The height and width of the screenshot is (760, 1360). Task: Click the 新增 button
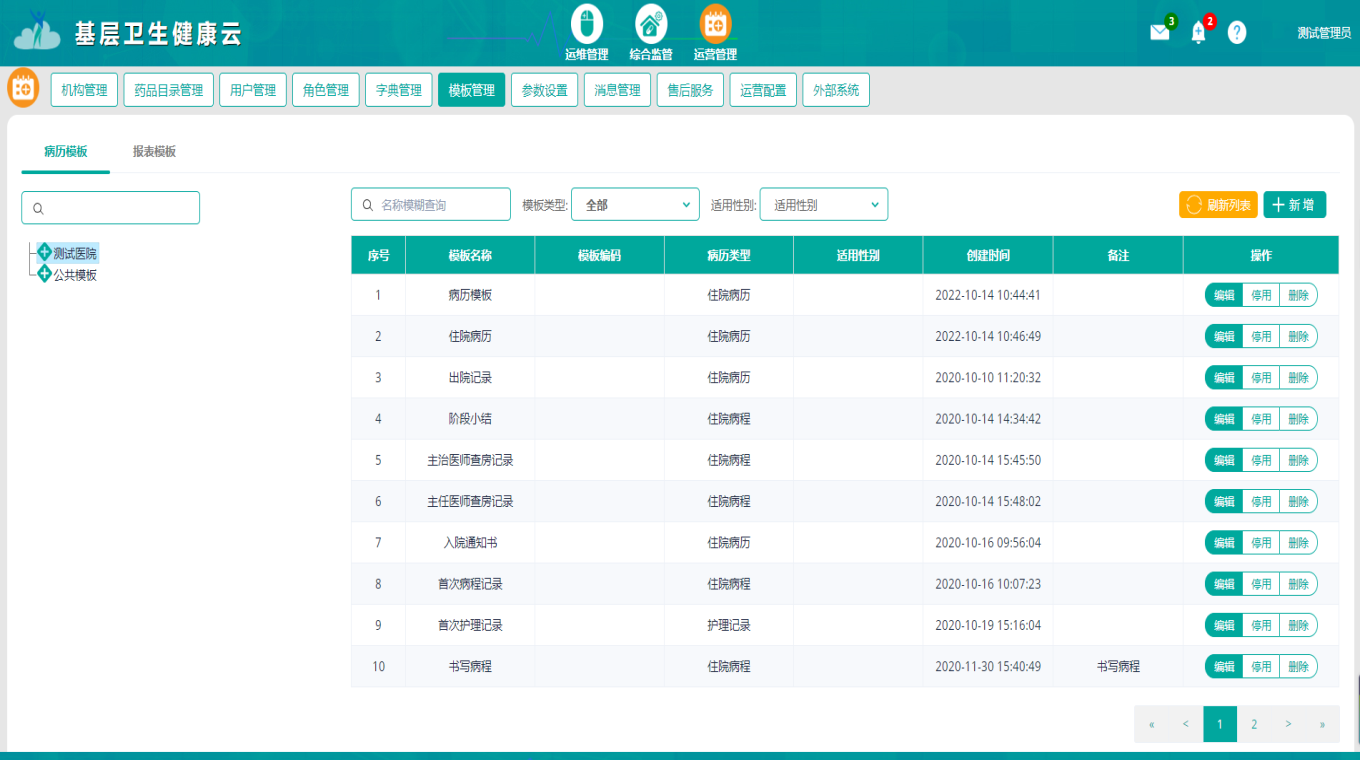(1295, 205)
